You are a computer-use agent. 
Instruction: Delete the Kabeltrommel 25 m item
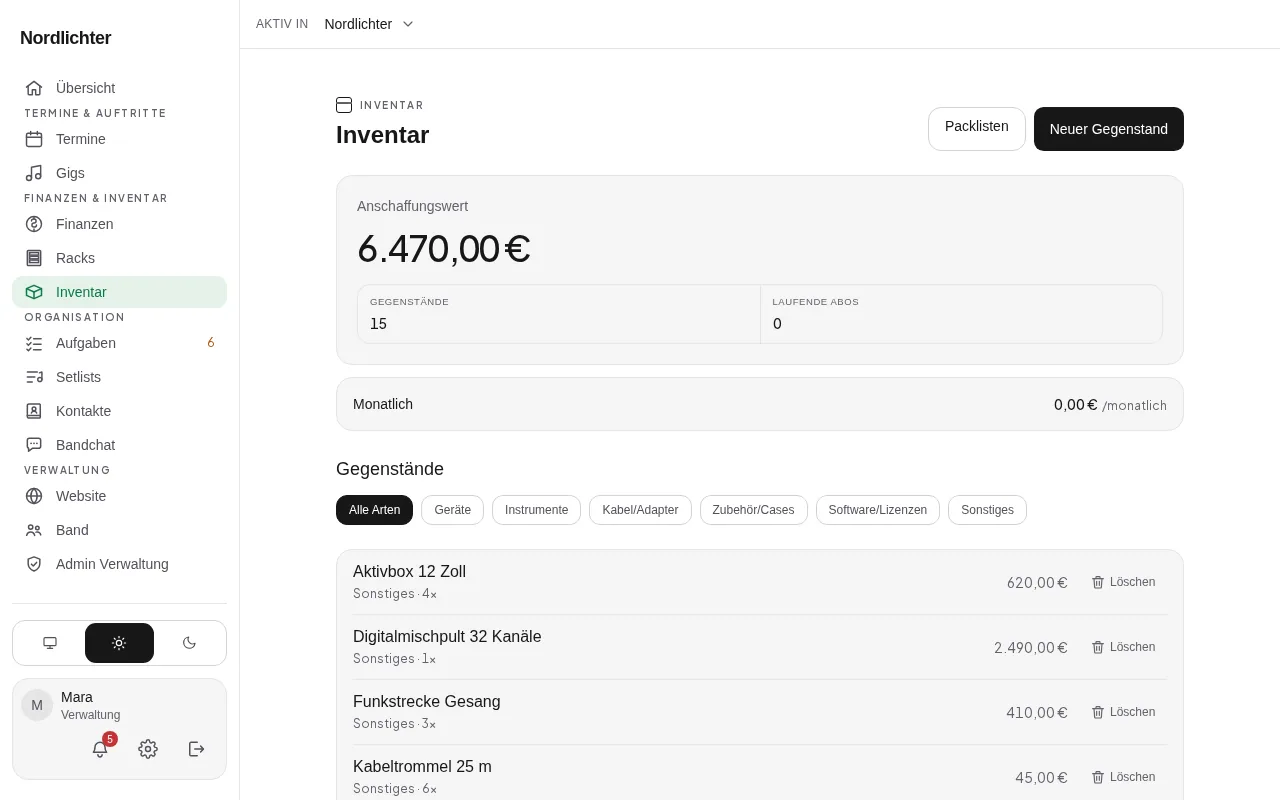point(1123,777)
